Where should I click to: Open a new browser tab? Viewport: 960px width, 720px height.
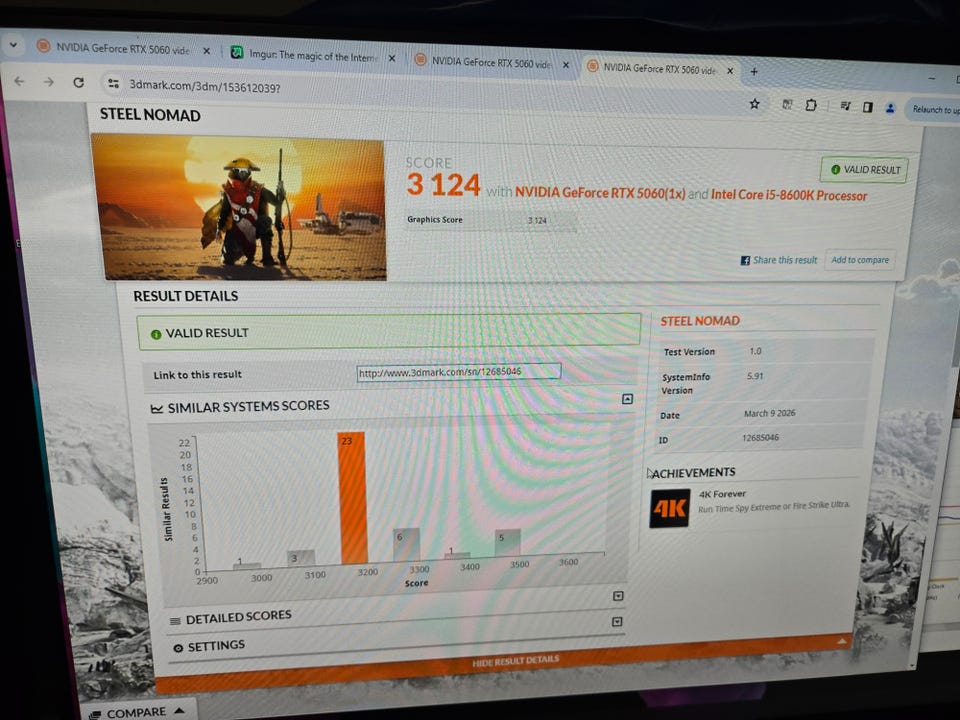(x=754, y=72)
